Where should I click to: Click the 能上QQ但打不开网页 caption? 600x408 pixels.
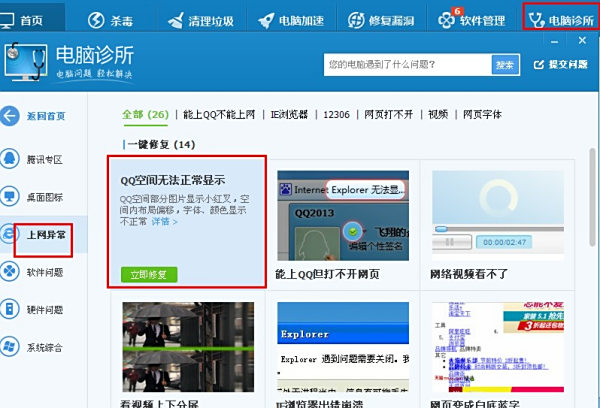[327, 274]
